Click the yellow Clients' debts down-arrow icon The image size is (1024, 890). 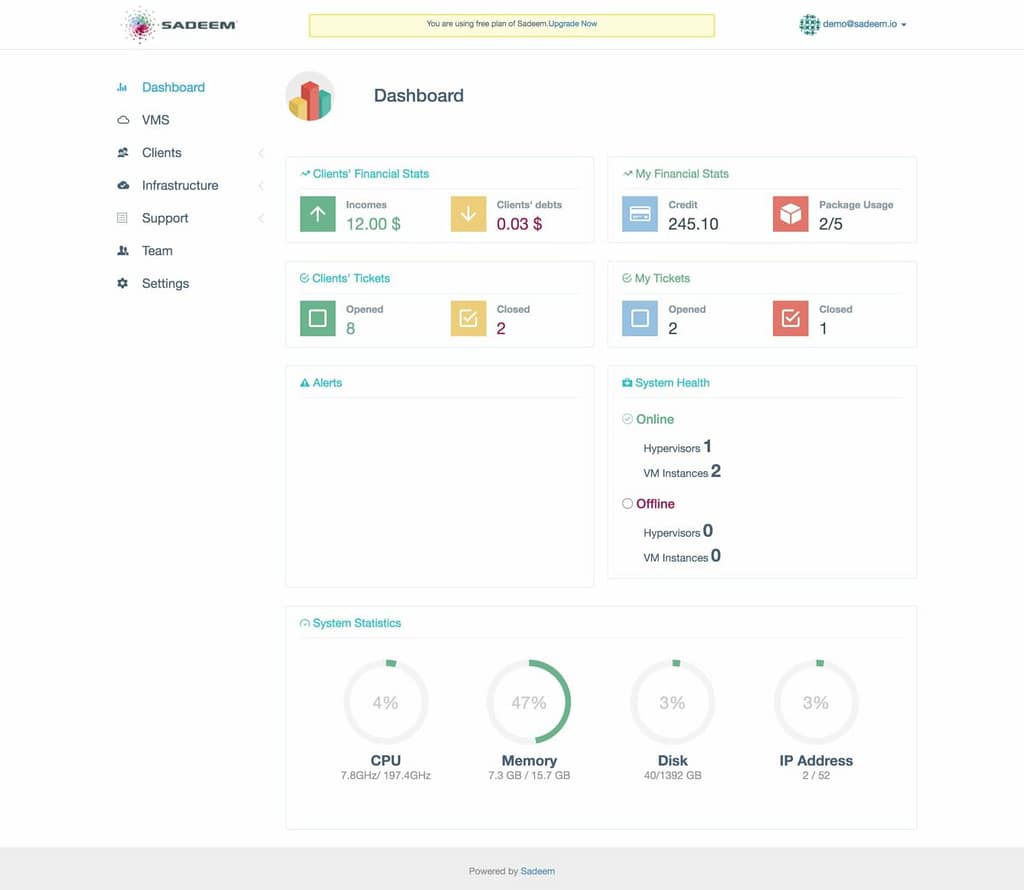(468, 214)
